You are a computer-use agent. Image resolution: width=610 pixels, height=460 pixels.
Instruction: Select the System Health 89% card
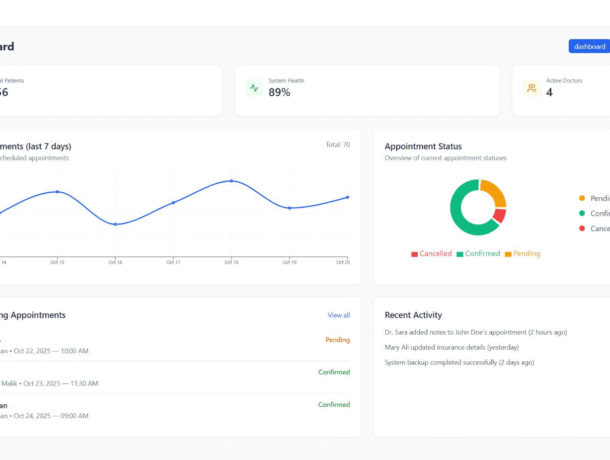(367, 91)
